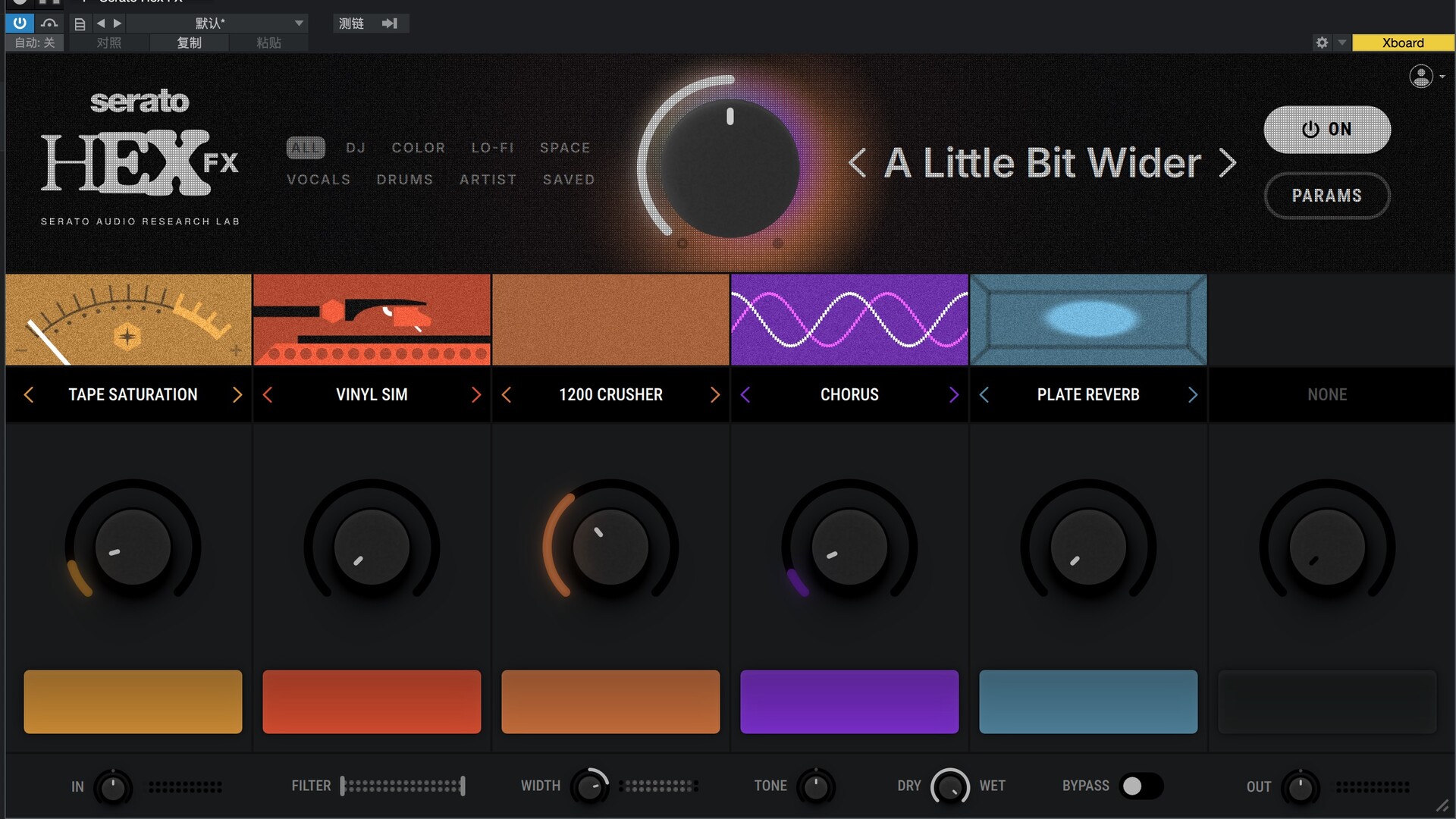Open the 默认* preset dropdown
This screenshot has width=1456, height=819.
pyautogui.click(x=217, y=24)
